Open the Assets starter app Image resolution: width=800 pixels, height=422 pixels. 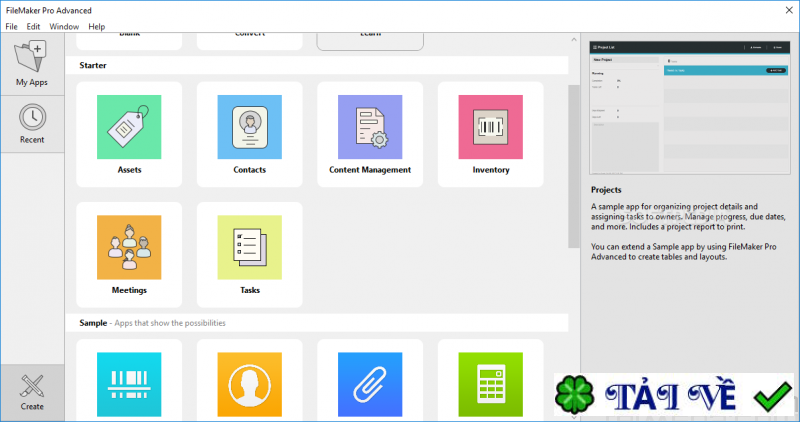[129, 134]
